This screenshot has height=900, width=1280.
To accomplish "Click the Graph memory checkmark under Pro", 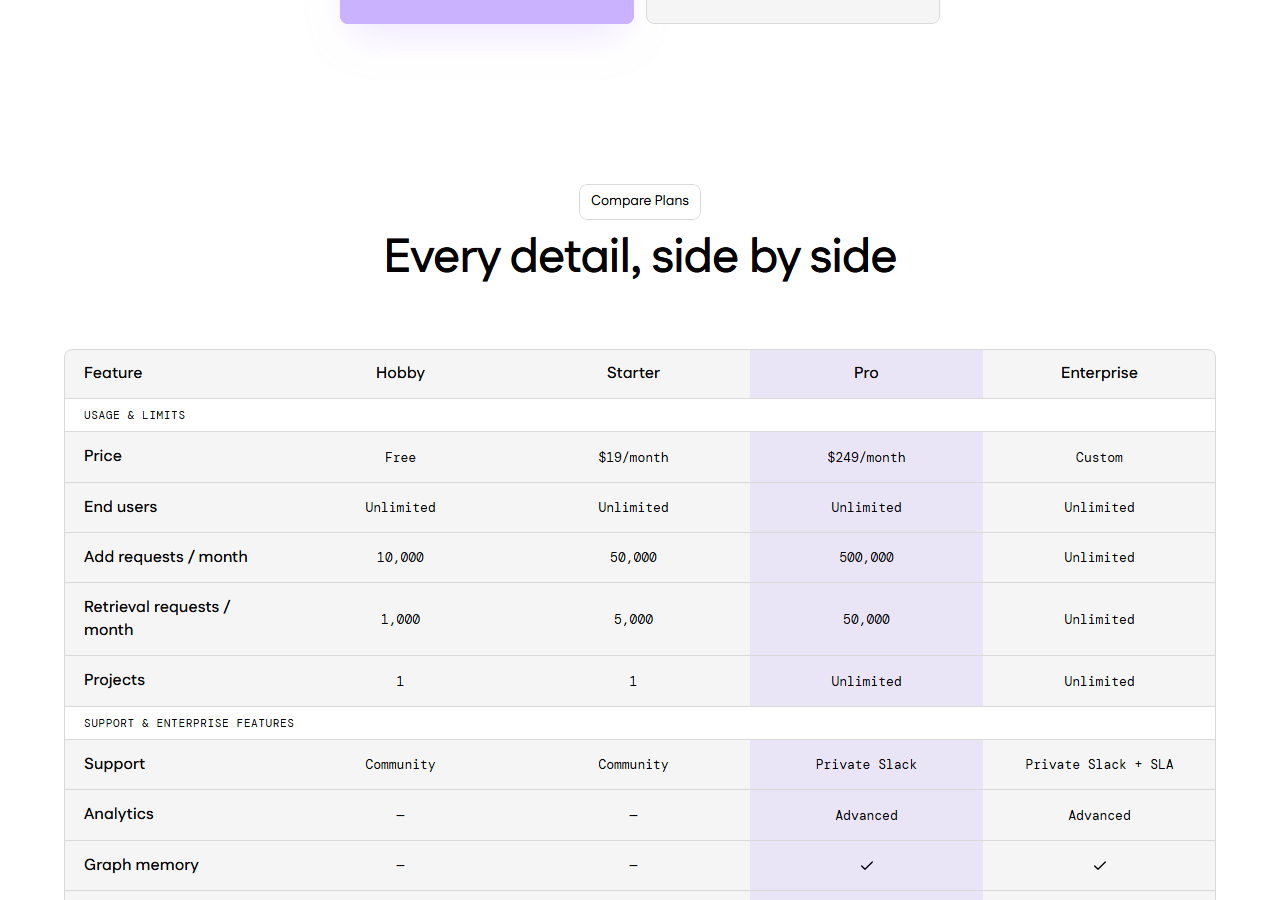I will [866, 865].
